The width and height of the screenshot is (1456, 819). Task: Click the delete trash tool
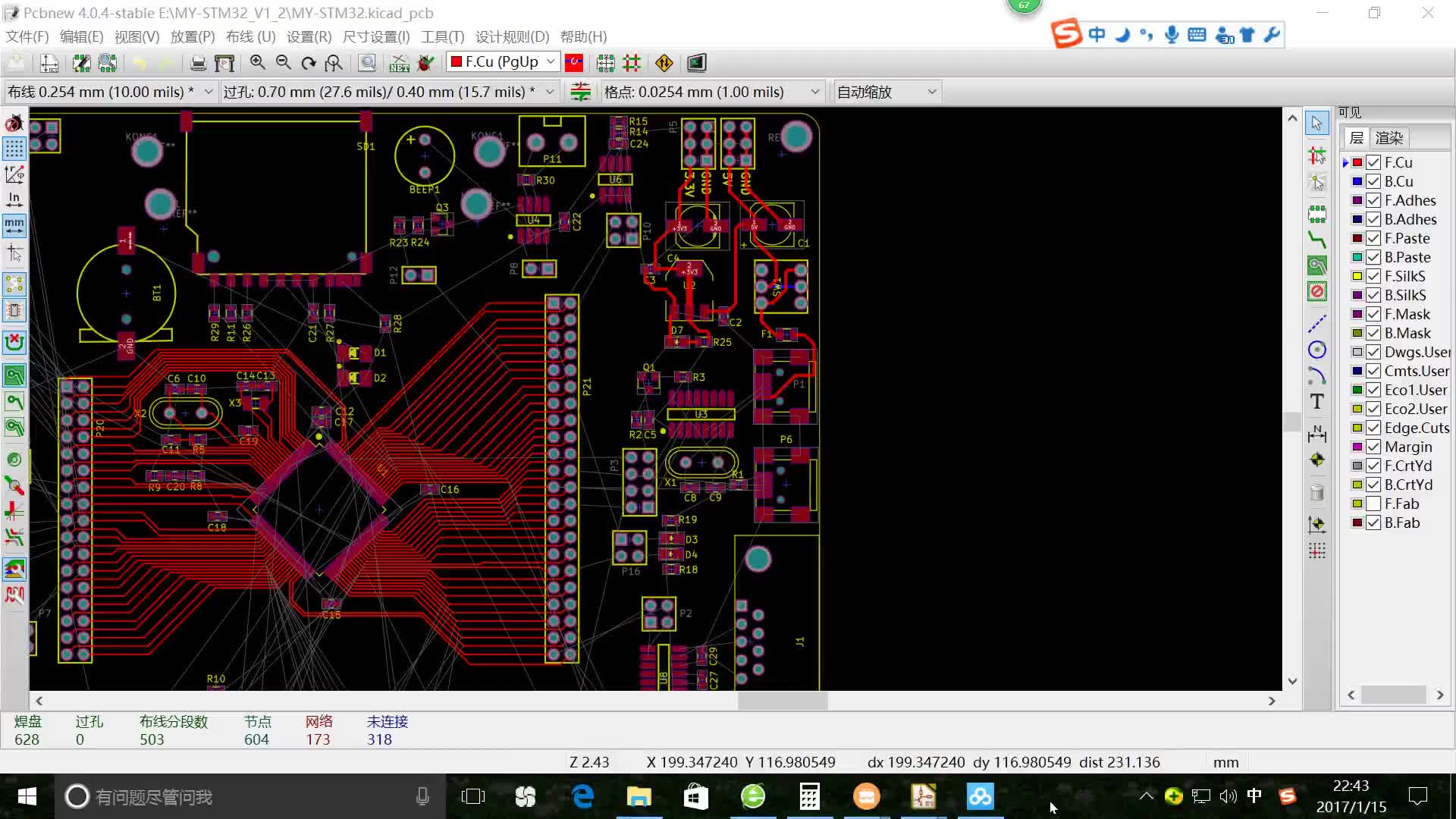pos(1317,492)
